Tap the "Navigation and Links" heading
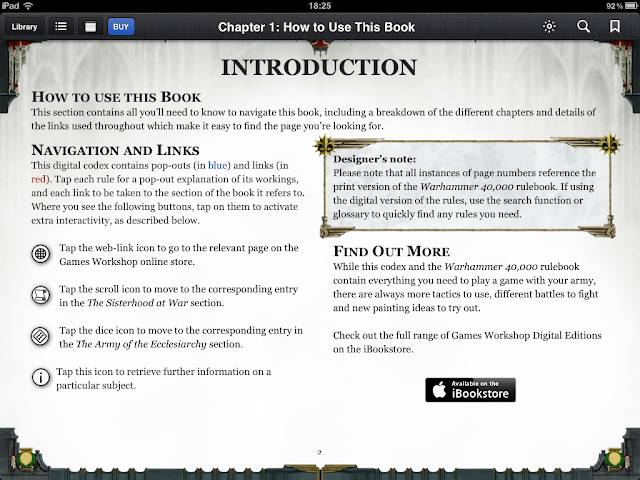This screenshot has height=480, width=640. click(116, 150)
